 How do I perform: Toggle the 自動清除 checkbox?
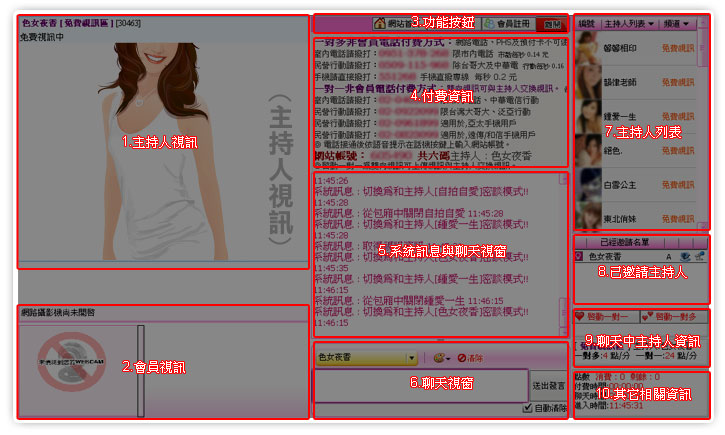[527, 409]
